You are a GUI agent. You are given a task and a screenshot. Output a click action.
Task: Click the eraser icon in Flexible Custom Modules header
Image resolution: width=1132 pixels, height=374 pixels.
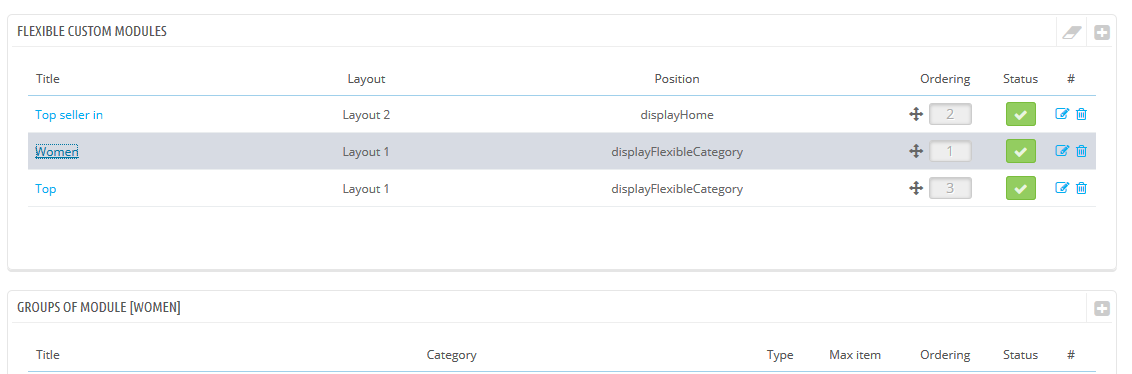point(1071,32)
